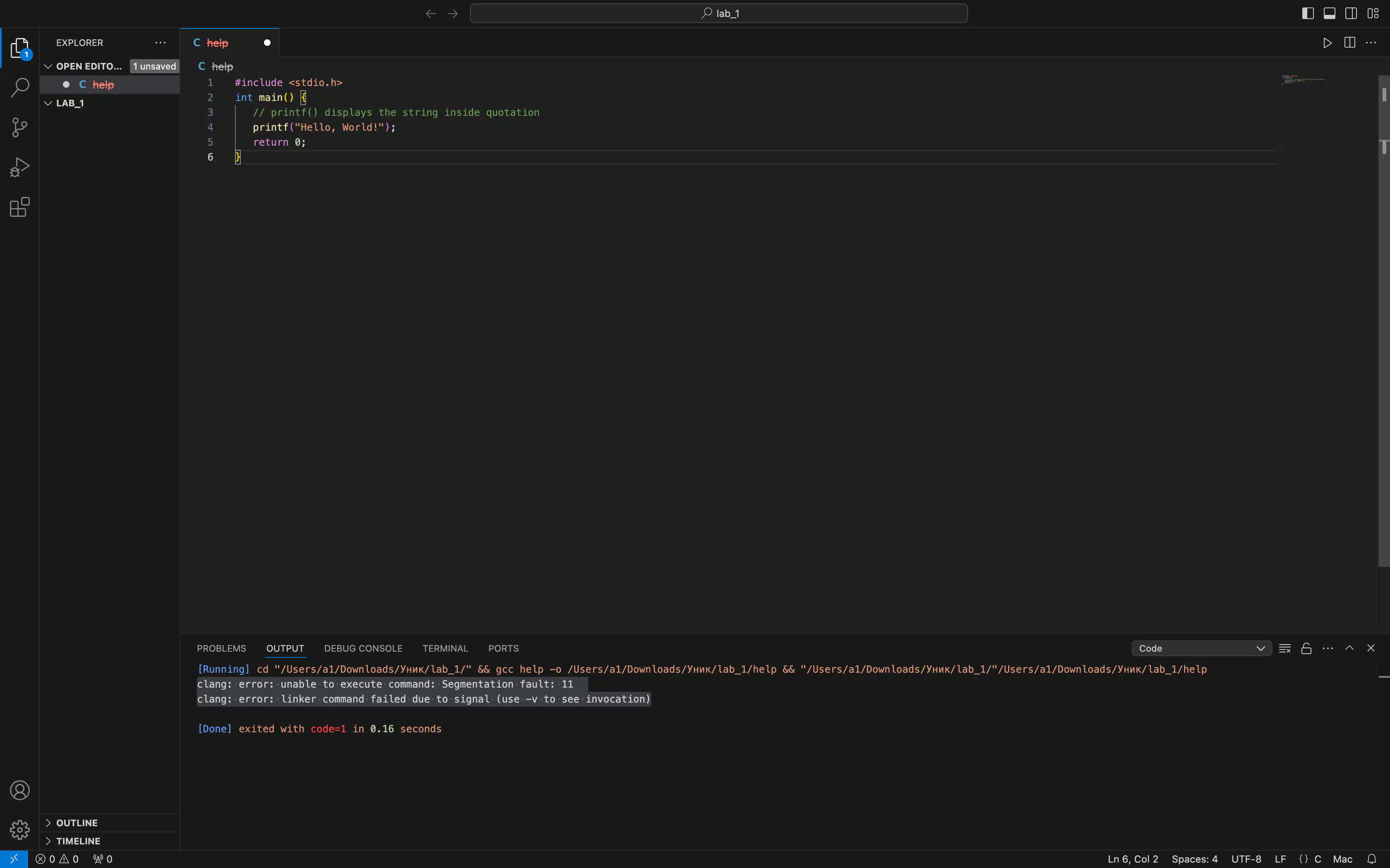
Task: Open ports forwarded indicator showing 0
Action: (103, 859)
